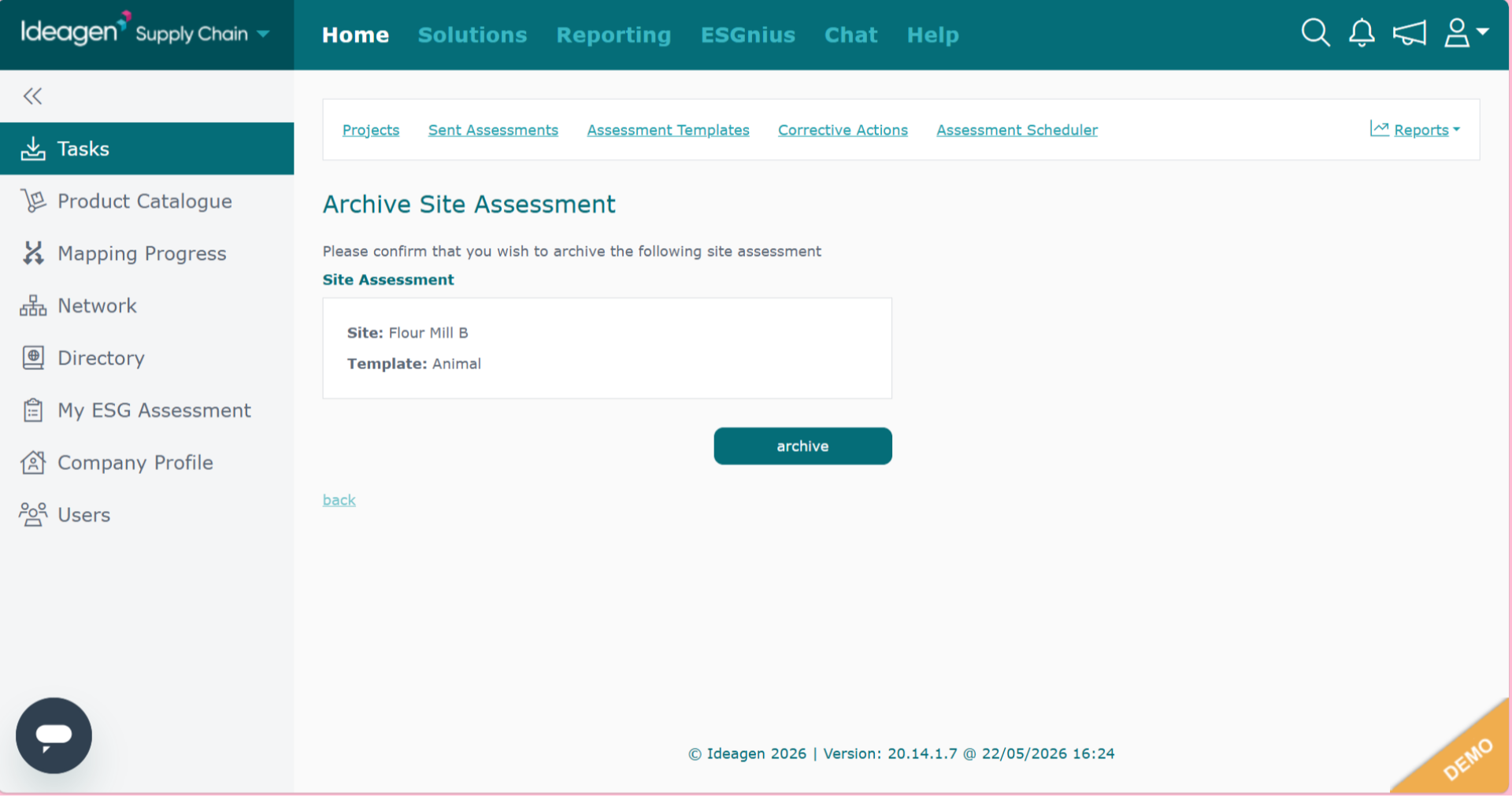This screenshot has width=1512, height=796.
Task: Open announcements megaphone icon
Action: coord(1409,33)
